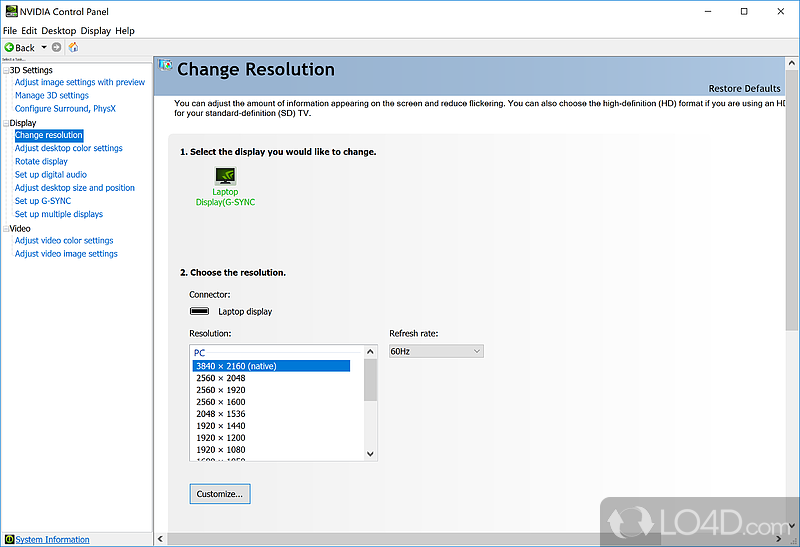Click the Restore Defaults link
This screenshot has height=547, width=800.
pyautogui.click(x=744, y=89)
